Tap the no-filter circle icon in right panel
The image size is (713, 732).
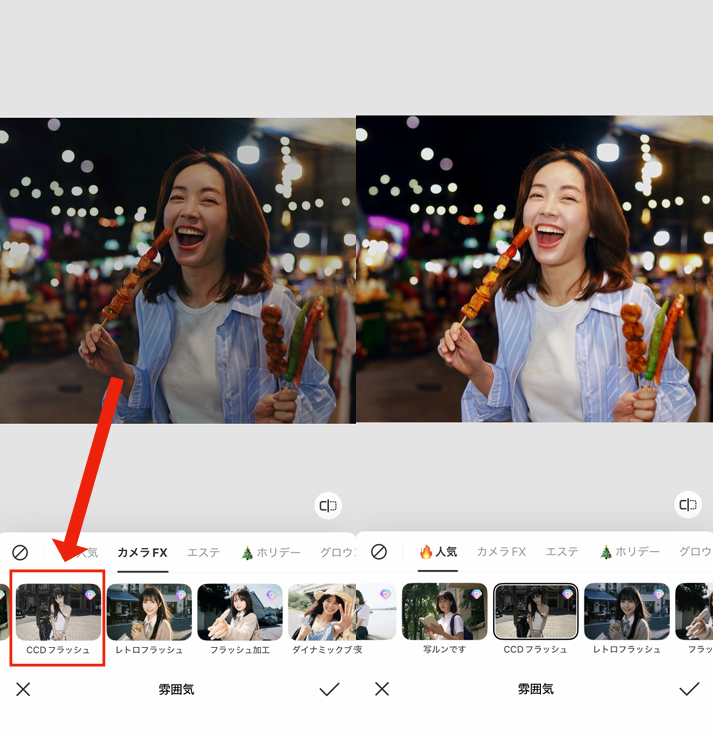378,552
